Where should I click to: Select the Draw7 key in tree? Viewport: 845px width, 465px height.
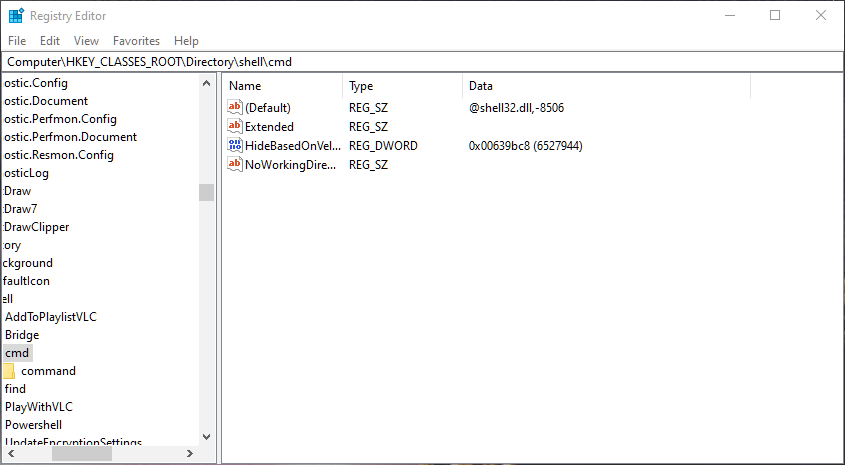20,209
